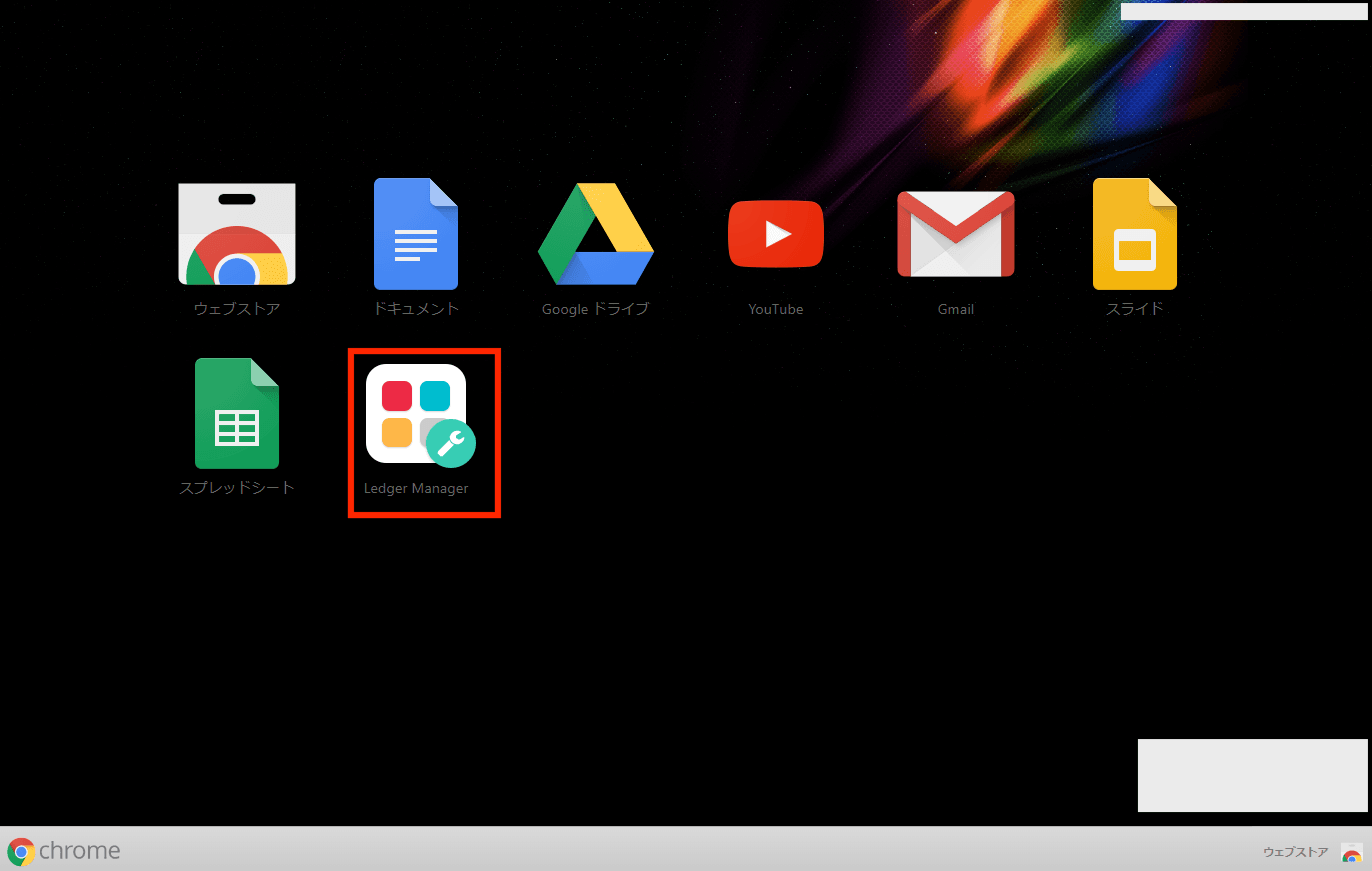Click the Chrome logo in the bottom bar
The image size is (1372, 871).
pos(21,851)
